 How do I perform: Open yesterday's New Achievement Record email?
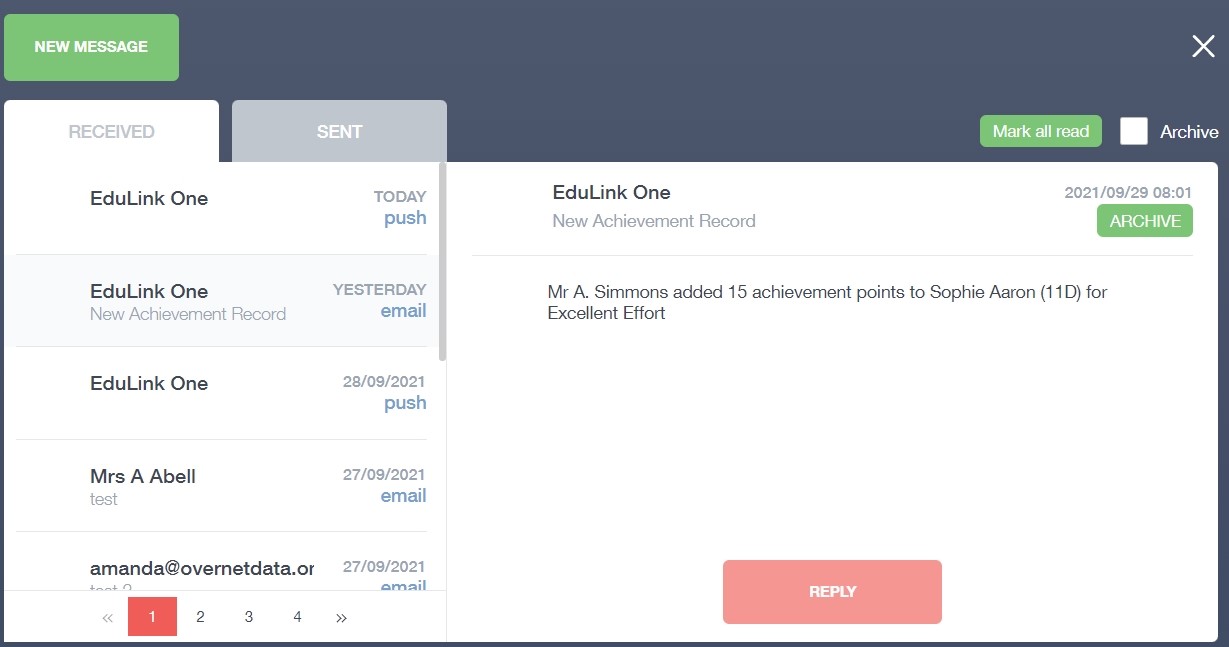(x=220, y=301)
